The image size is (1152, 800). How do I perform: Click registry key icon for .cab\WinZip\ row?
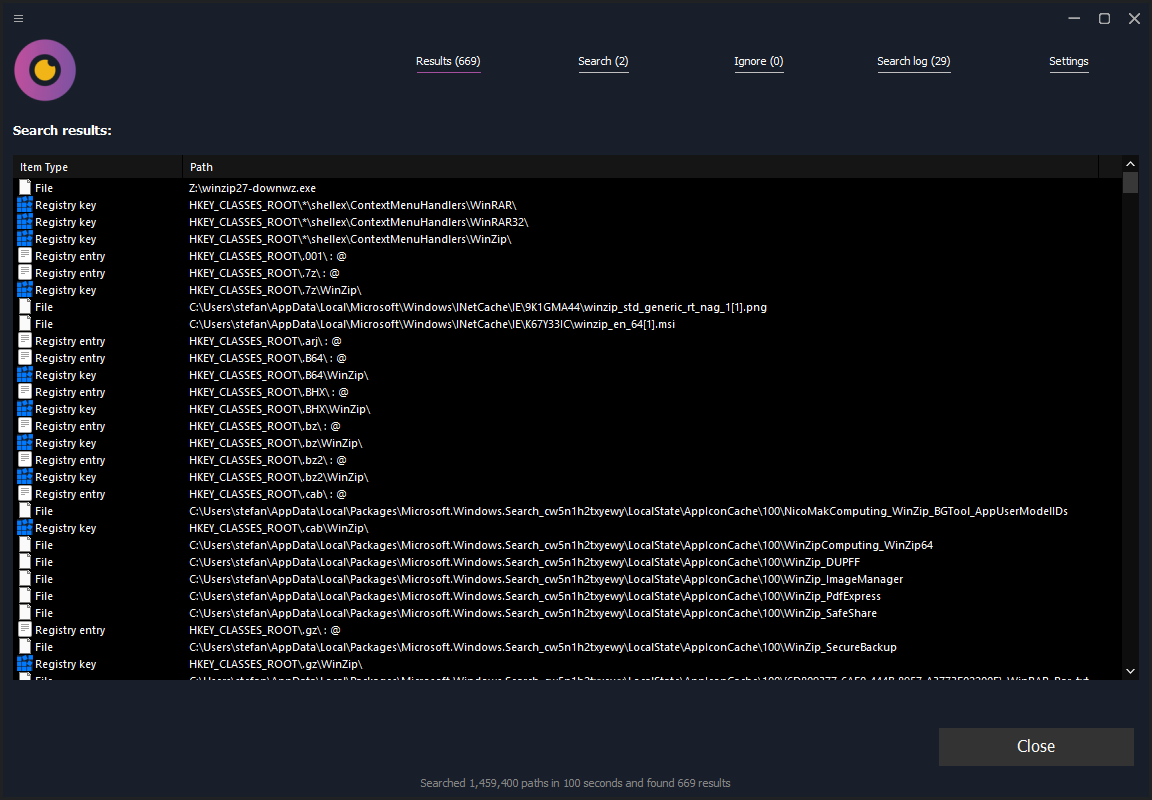click(x=25, y=528)
